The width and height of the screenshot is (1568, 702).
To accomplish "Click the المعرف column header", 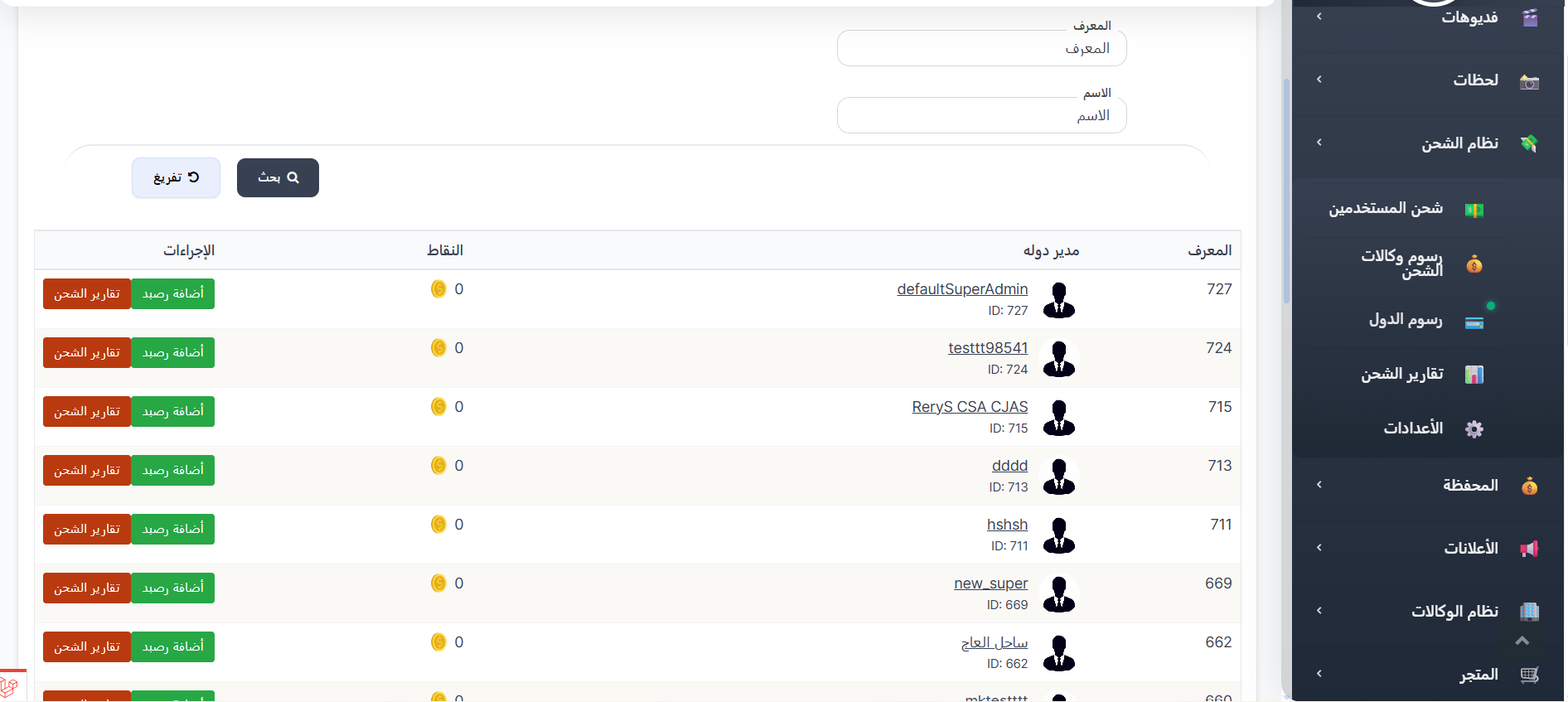I will (1209, 250).
